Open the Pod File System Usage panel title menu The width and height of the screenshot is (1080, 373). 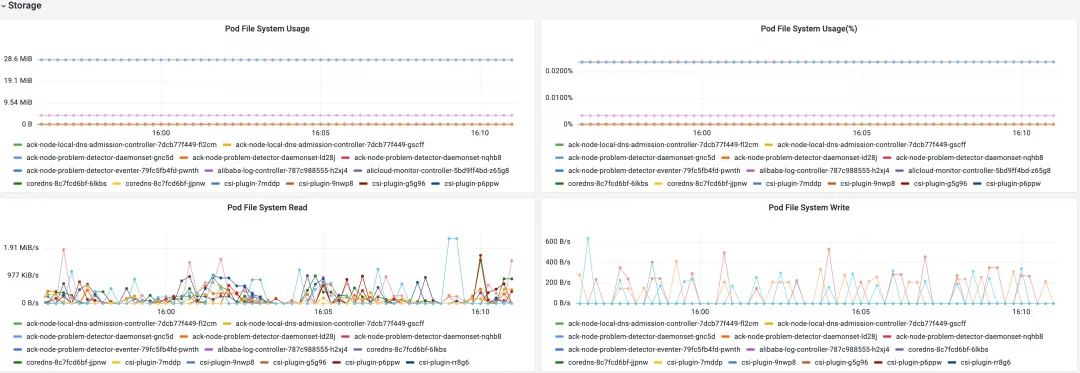click(267, 29)
